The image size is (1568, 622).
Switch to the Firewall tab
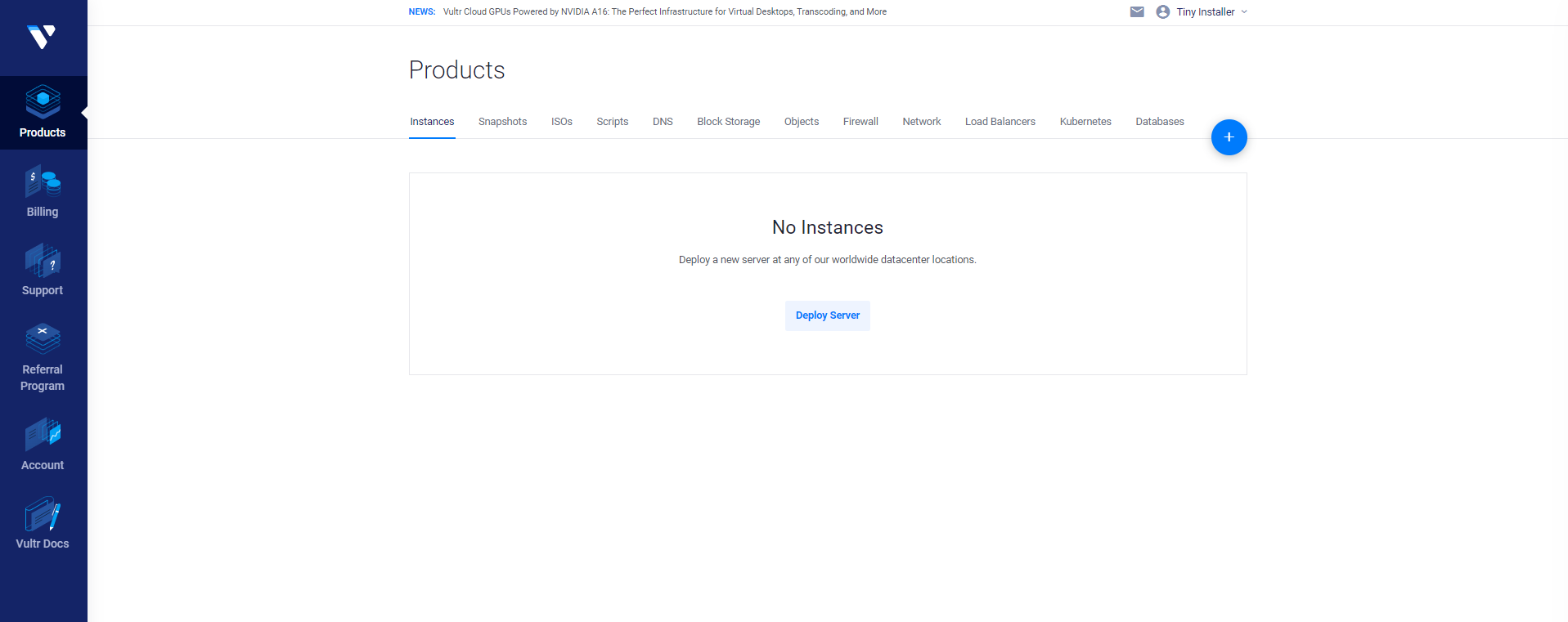coord(860,122)
